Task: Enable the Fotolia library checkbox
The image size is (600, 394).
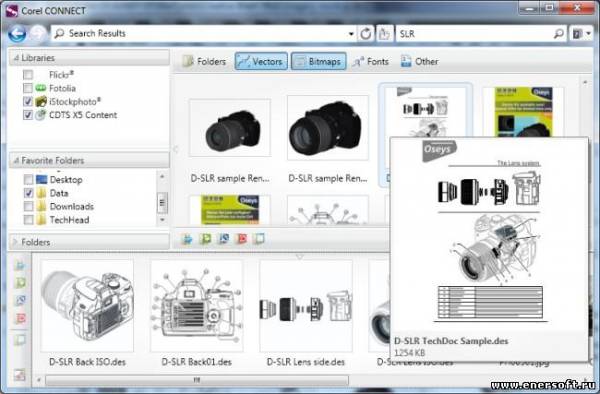Action: tap(28, 88)
